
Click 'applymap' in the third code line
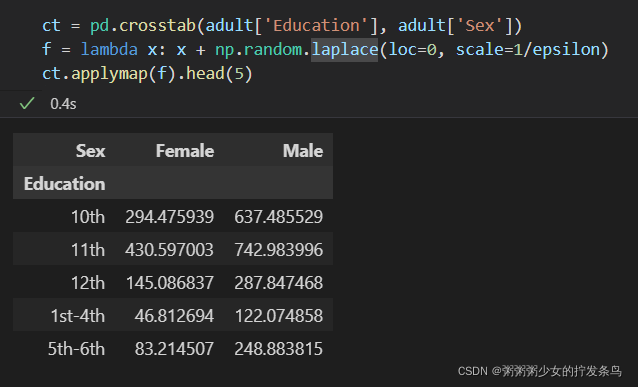pos(109,74)
